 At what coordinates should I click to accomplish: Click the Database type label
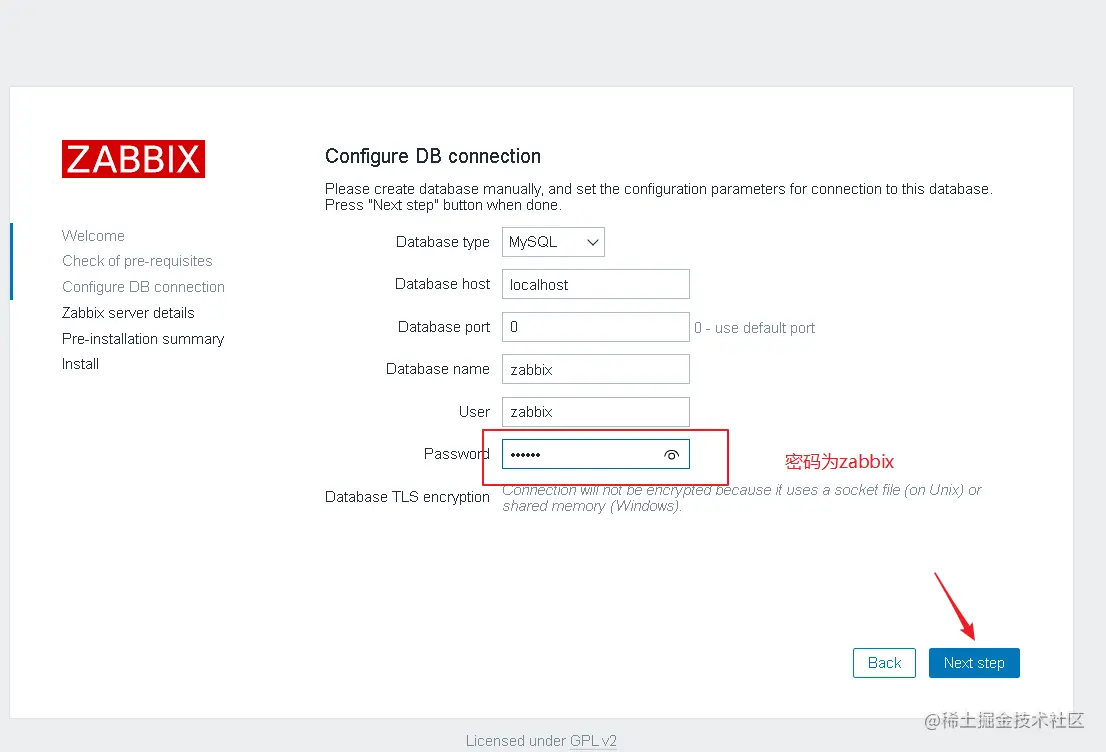[443, 242]
